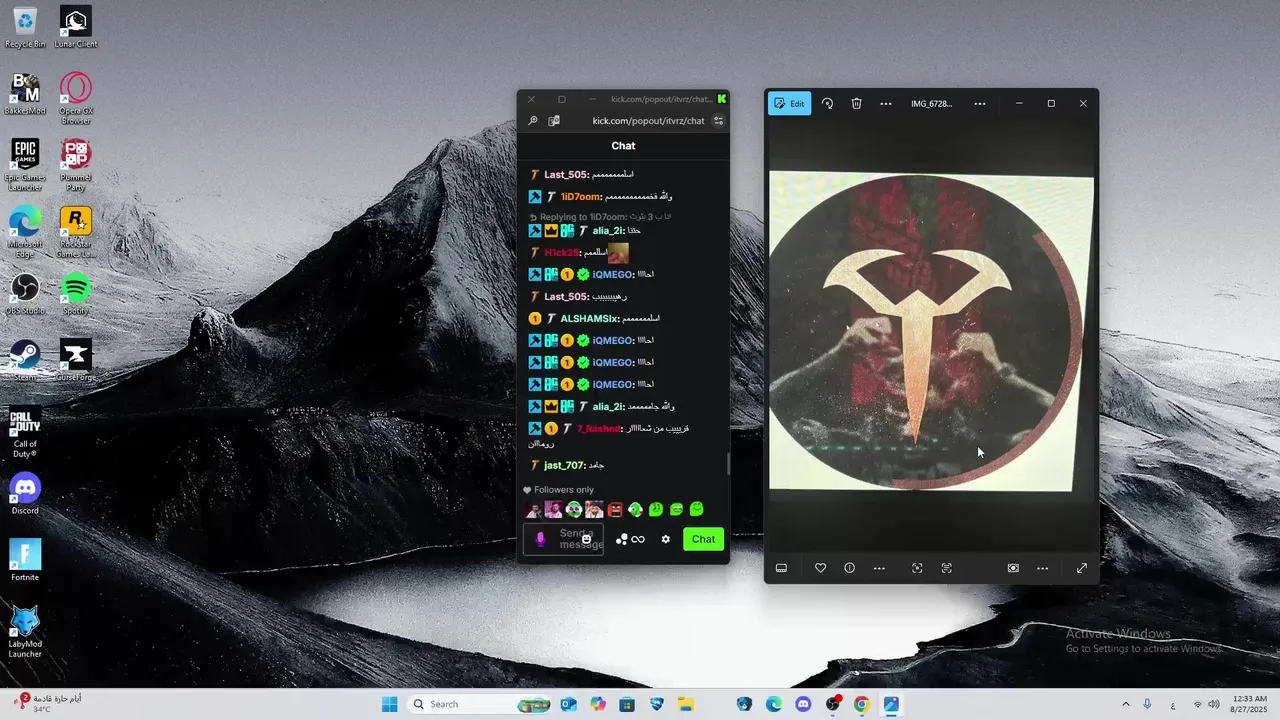Open Discord desktop shortcut
This screenshot has width=1280, height=720.
25,494
